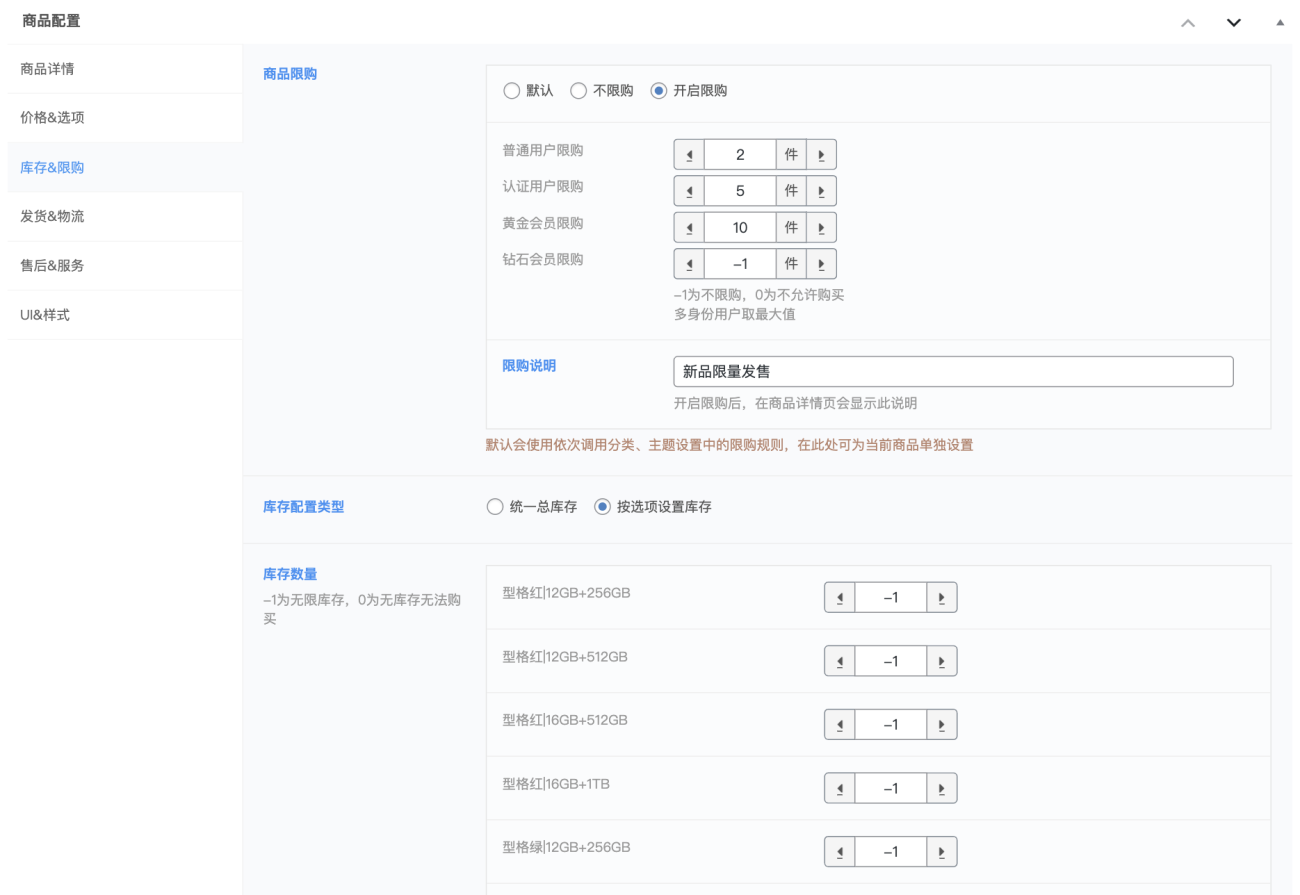Screen dimensions: 1300x895
Task: Decrease stock for 型格红|16GB+1TB
Action: (x=840, y=789)
